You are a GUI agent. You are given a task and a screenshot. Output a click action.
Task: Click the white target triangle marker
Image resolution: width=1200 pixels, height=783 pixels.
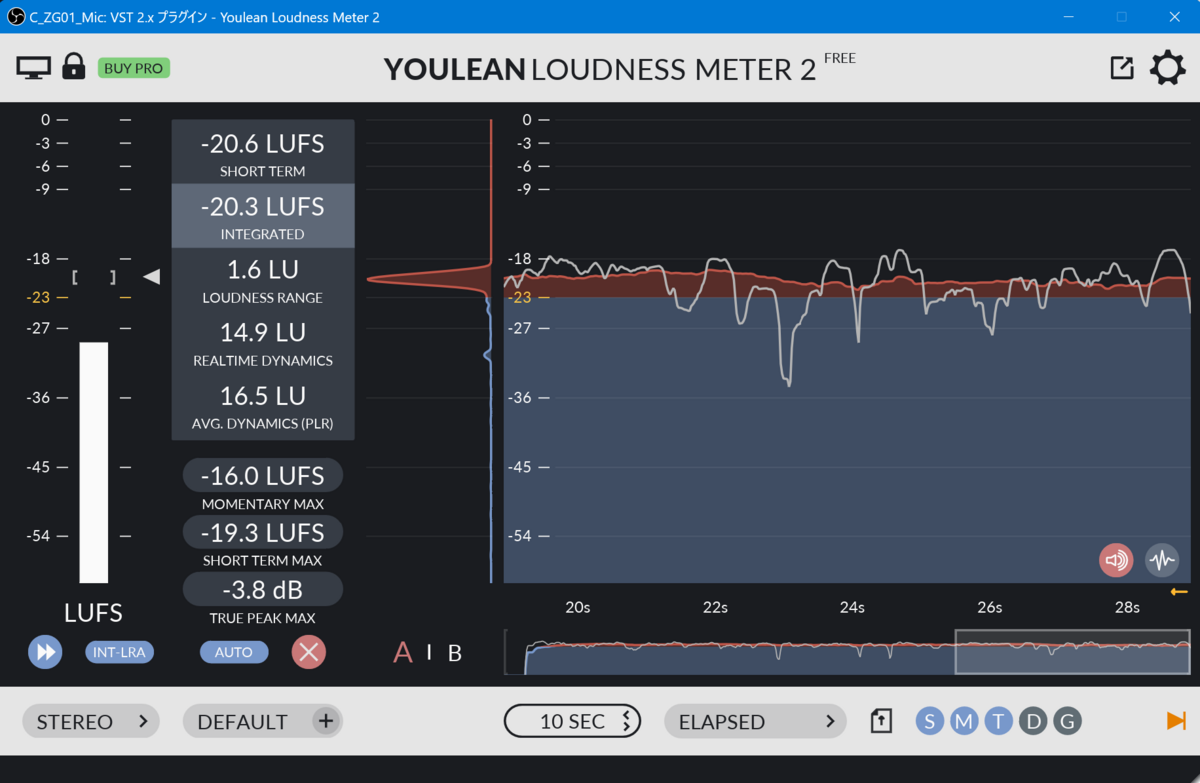click(x=152, y=277)
